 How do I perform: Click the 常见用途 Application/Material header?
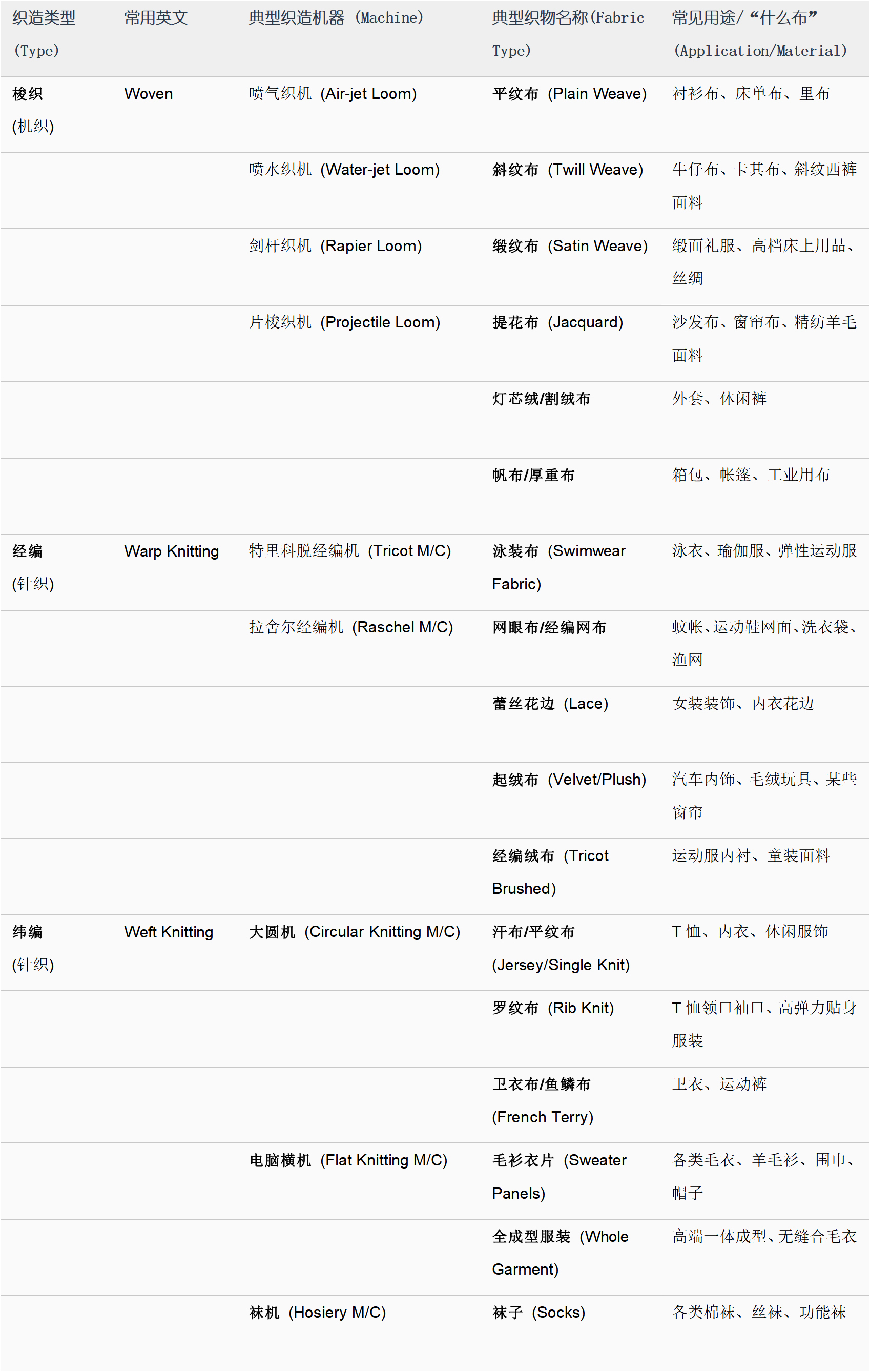coord(759,34)
